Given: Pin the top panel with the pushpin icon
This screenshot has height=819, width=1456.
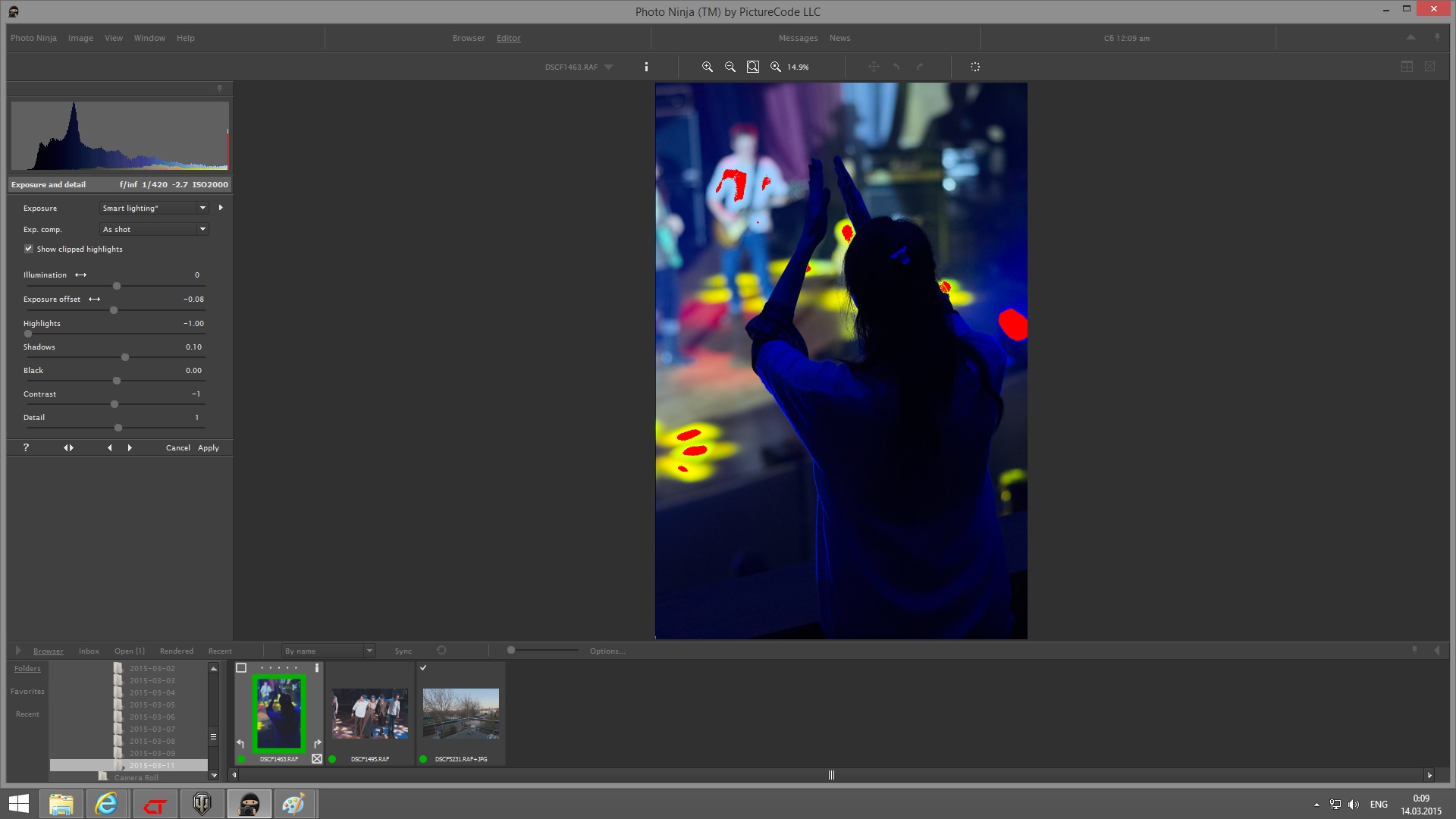Looking at the screenshot, I should tap(1437, 37).
